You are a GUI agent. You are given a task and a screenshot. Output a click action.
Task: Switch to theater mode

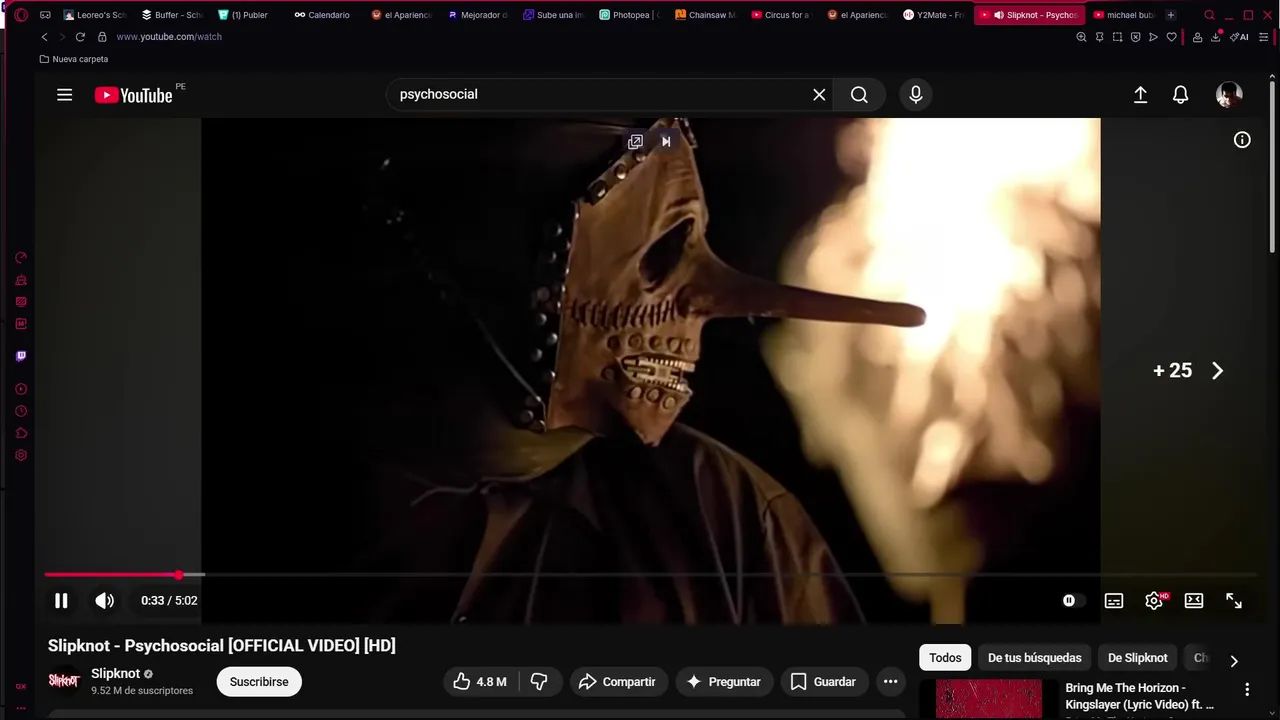(1194, 600)
